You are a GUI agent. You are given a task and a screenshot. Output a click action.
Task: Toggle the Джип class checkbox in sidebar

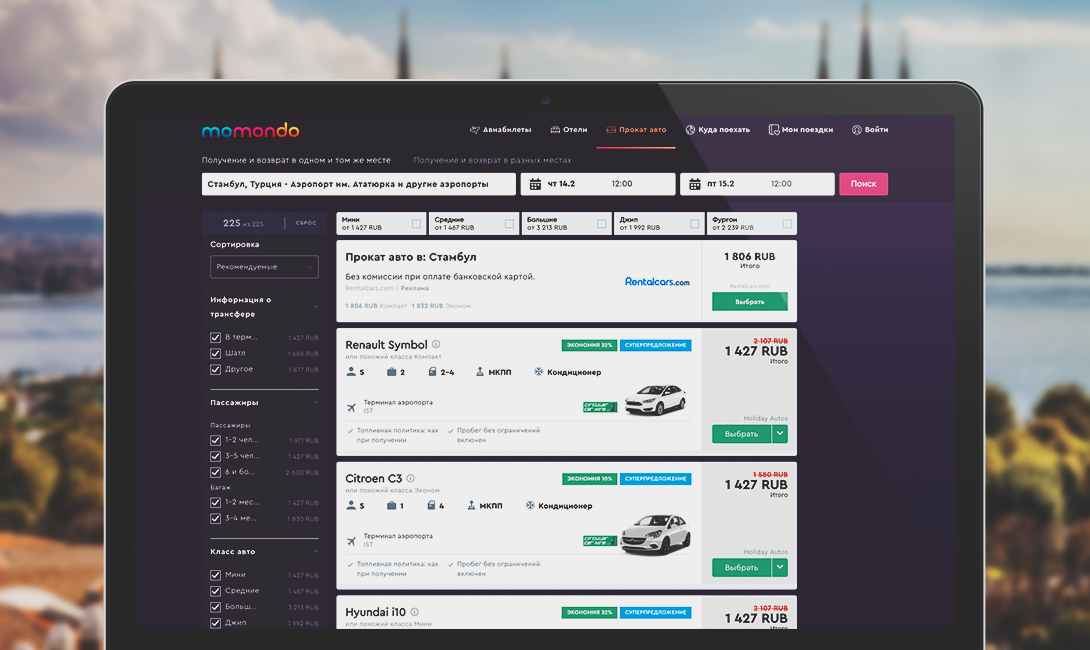coord(215,623)
